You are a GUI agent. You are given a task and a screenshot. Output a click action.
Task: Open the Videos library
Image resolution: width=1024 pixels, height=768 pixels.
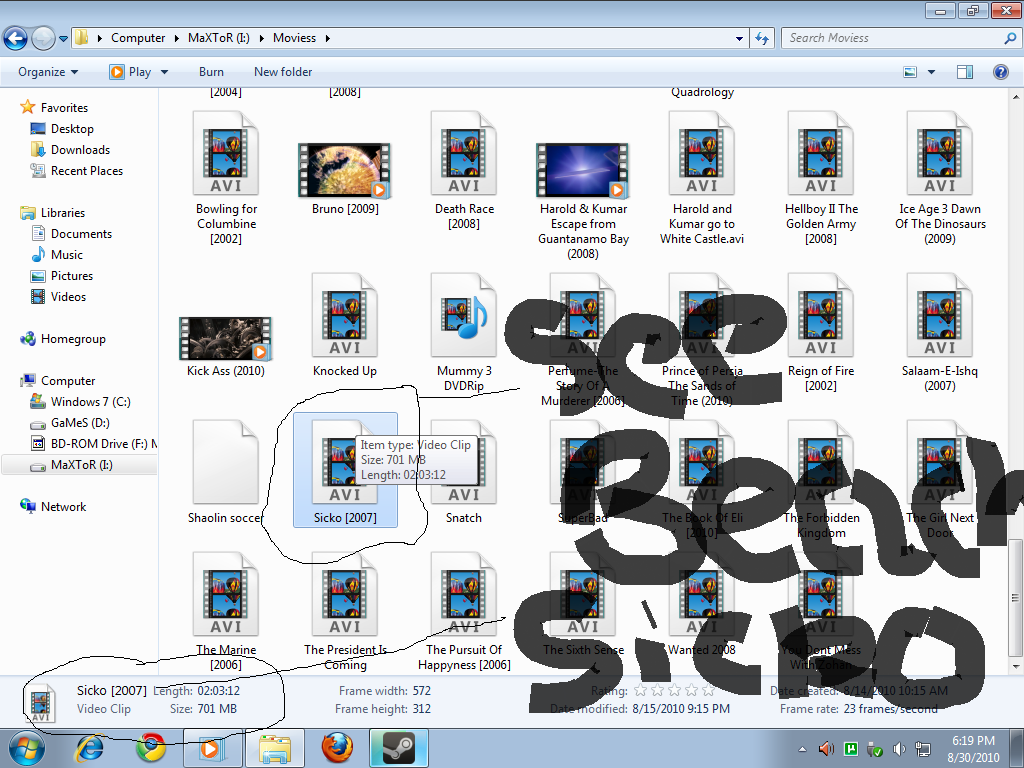point(68,296)
